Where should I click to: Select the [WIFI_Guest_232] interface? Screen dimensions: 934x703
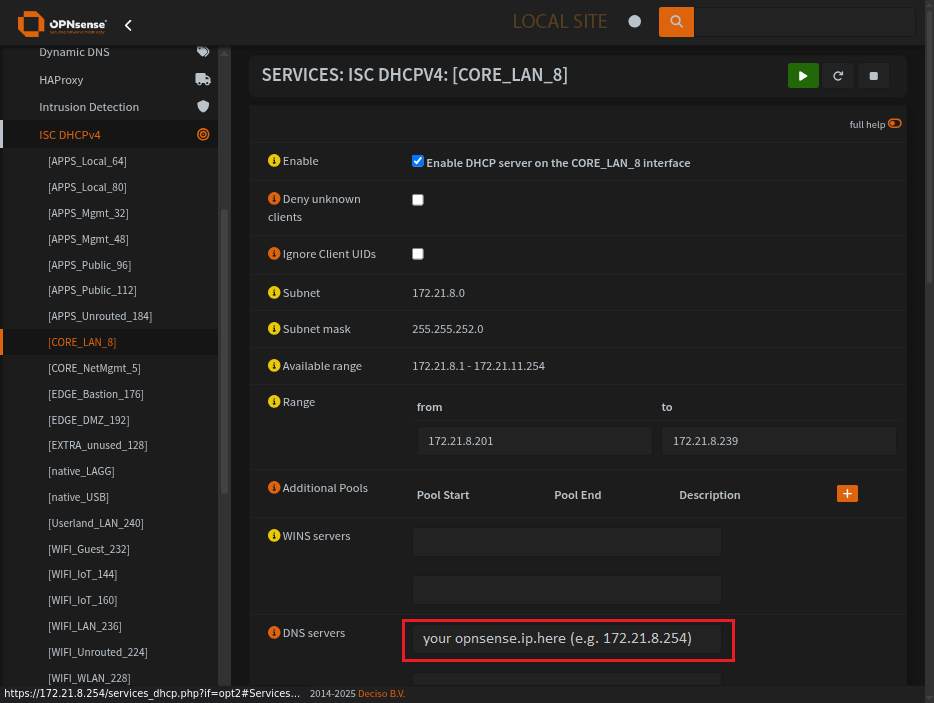(x=89, y=549)
